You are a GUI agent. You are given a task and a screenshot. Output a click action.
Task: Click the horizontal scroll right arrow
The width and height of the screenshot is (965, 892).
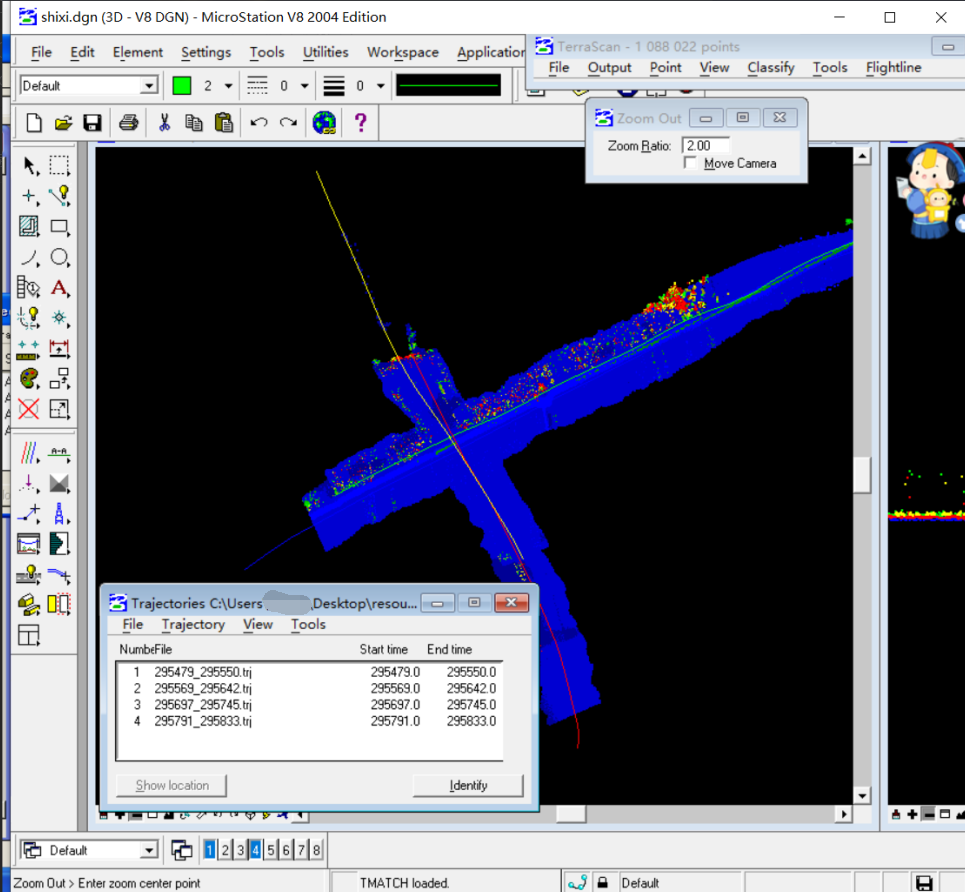pos(844,814)
